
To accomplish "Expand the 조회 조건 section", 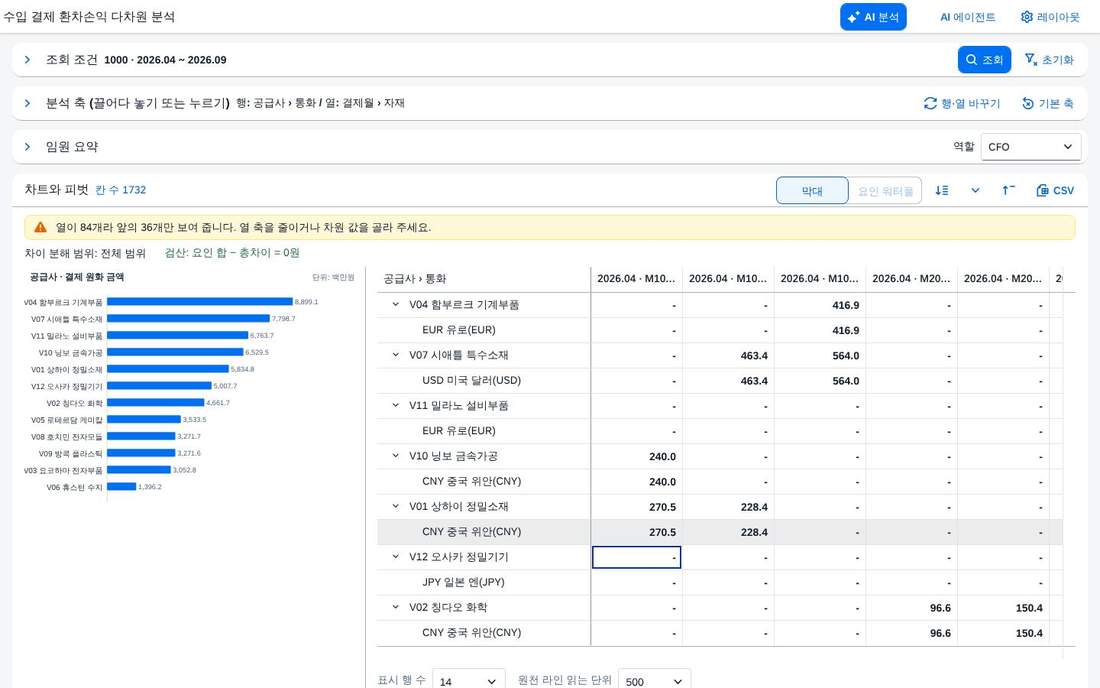I will (27, 60).
